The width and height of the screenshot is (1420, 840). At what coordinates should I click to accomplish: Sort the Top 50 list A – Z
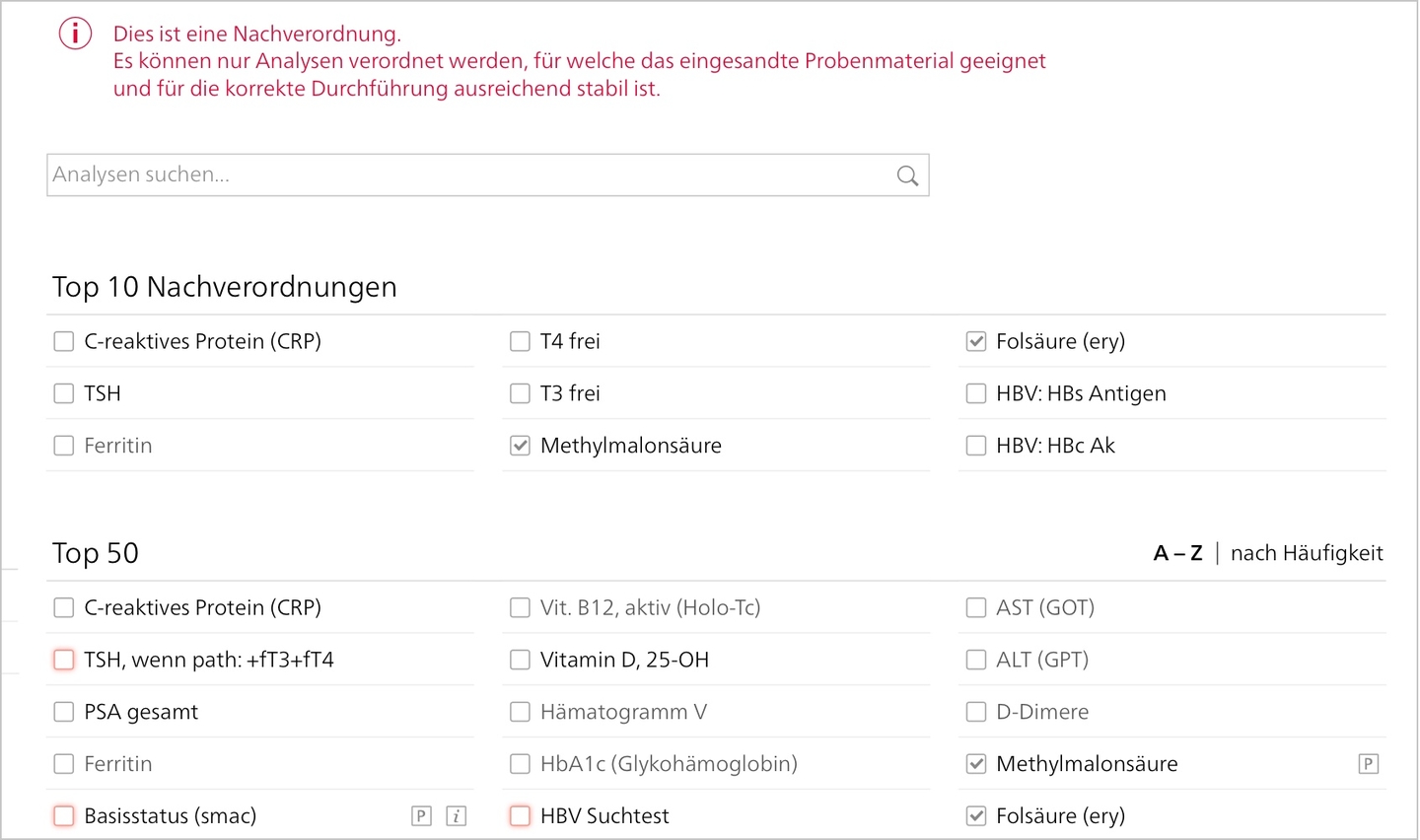1178,553
